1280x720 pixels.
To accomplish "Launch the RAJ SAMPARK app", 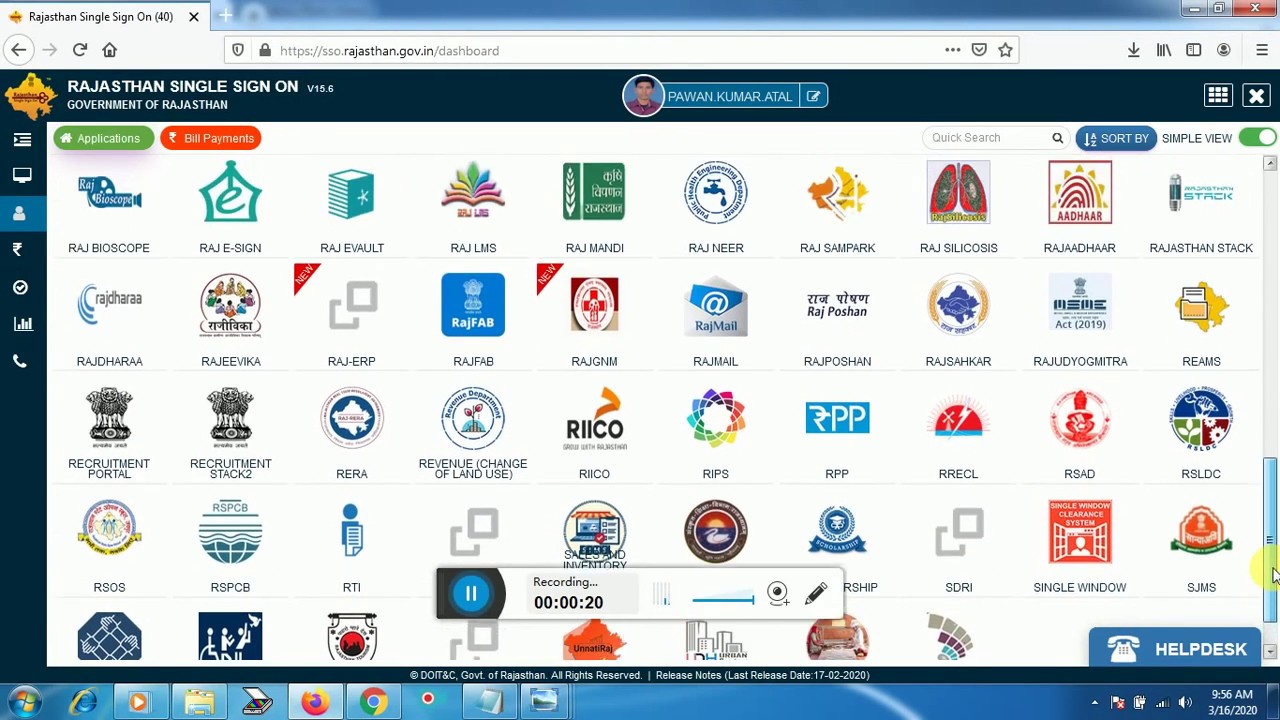I will coord(837,192).
